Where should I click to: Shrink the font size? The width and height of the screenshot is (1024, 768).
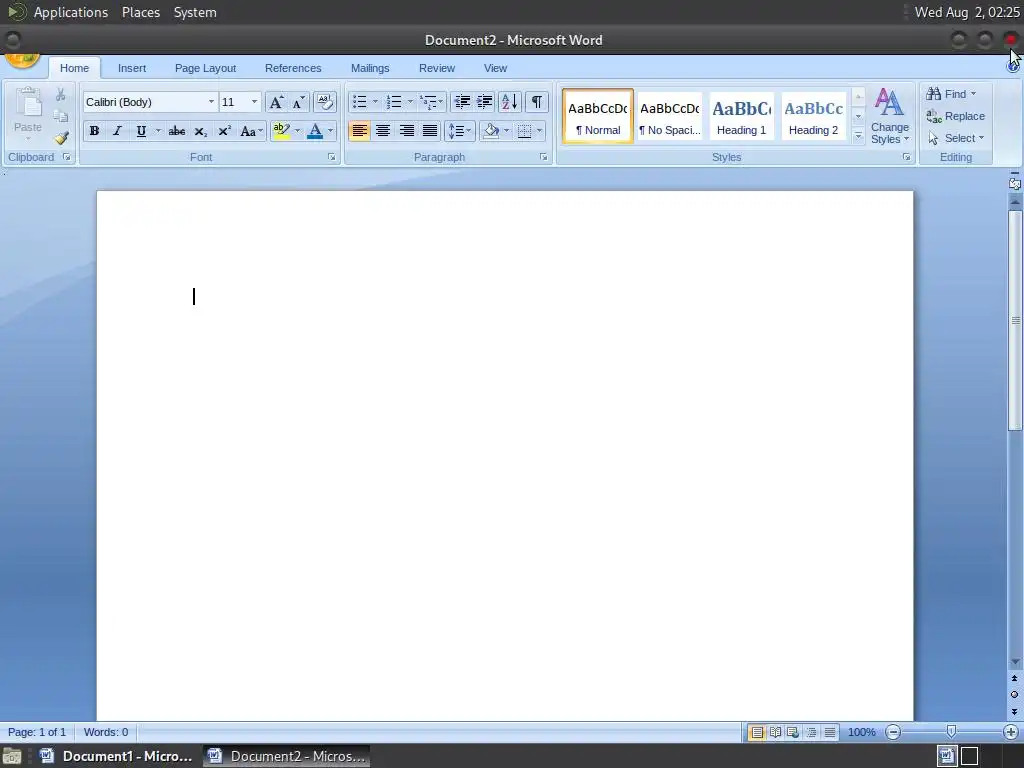pyautogui.click(x=298, y=102)
